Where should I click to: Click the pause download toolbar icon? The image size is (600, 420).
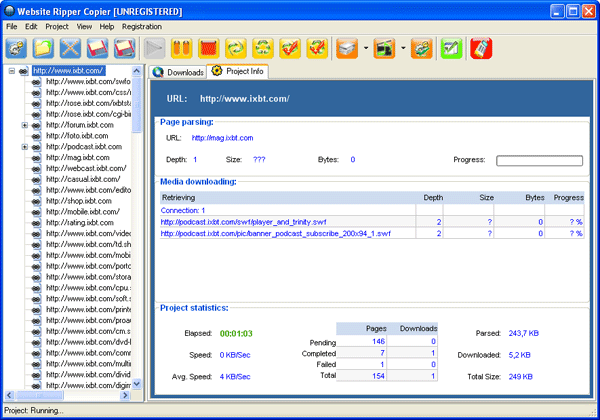(x=182, y=48)
